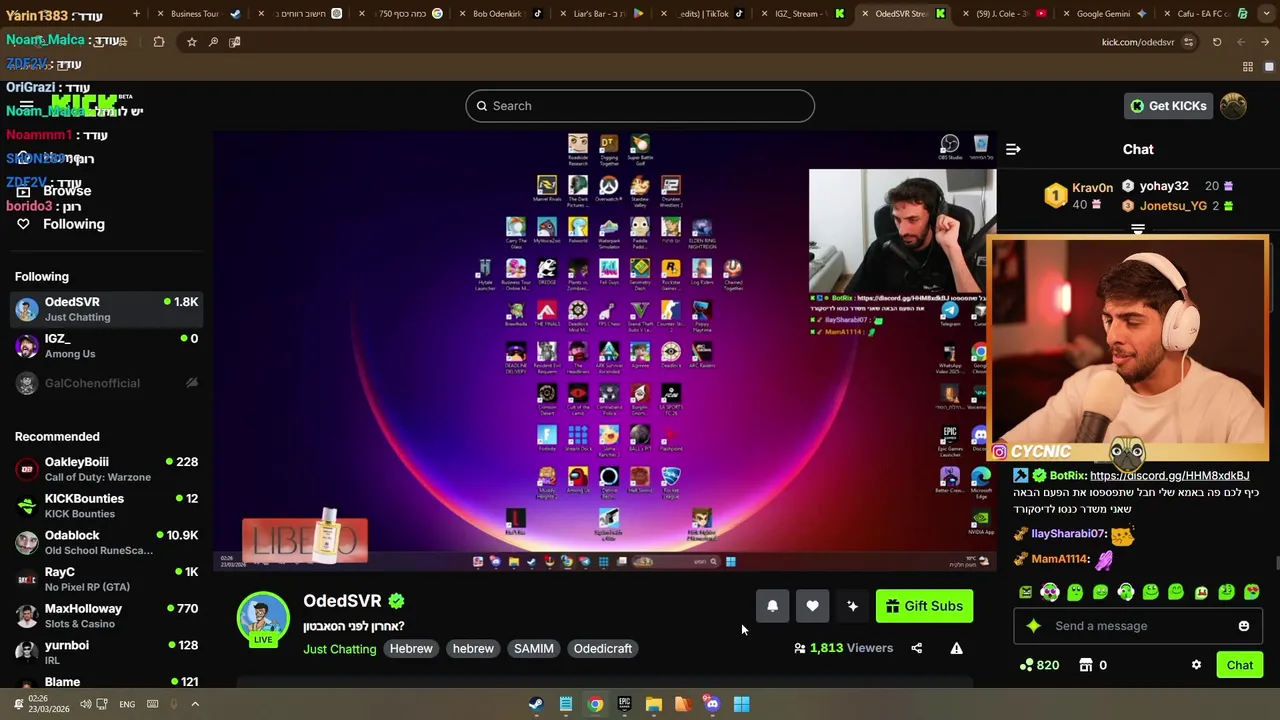Open OdedSVR channel avatar with LIVE badge
This screenshot has height=720, width=1280.
(263, 619)
